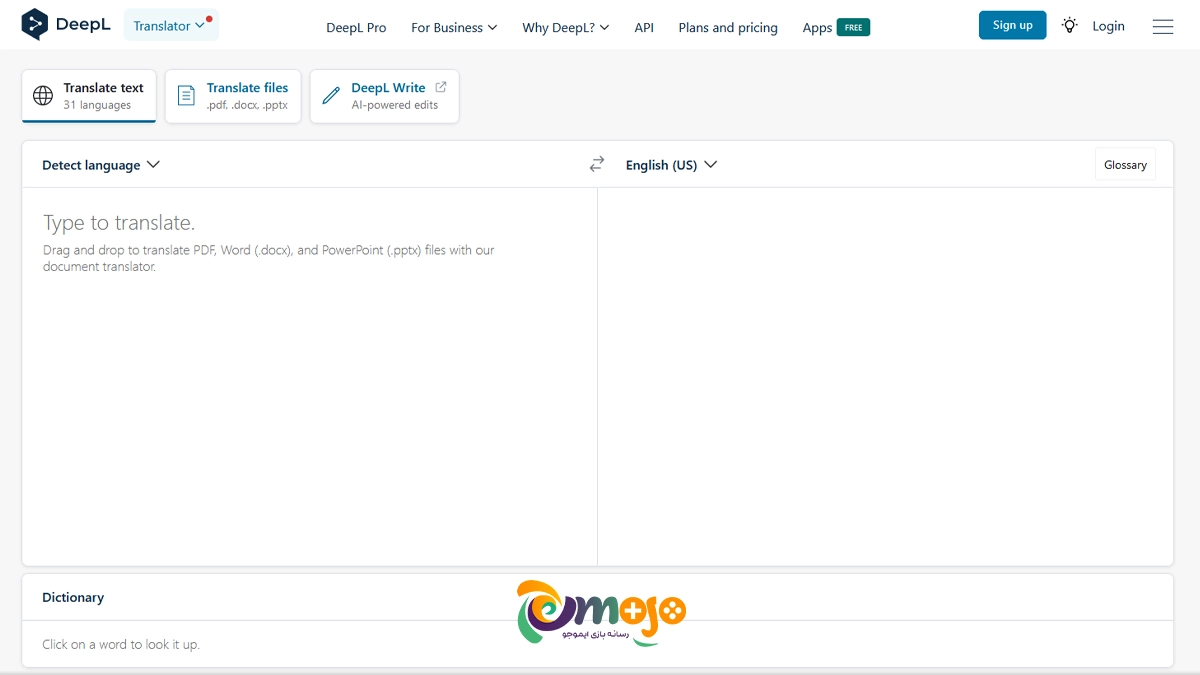
Task: Click the 'Click on a word to look it up.' text
Action: point(121,644)
